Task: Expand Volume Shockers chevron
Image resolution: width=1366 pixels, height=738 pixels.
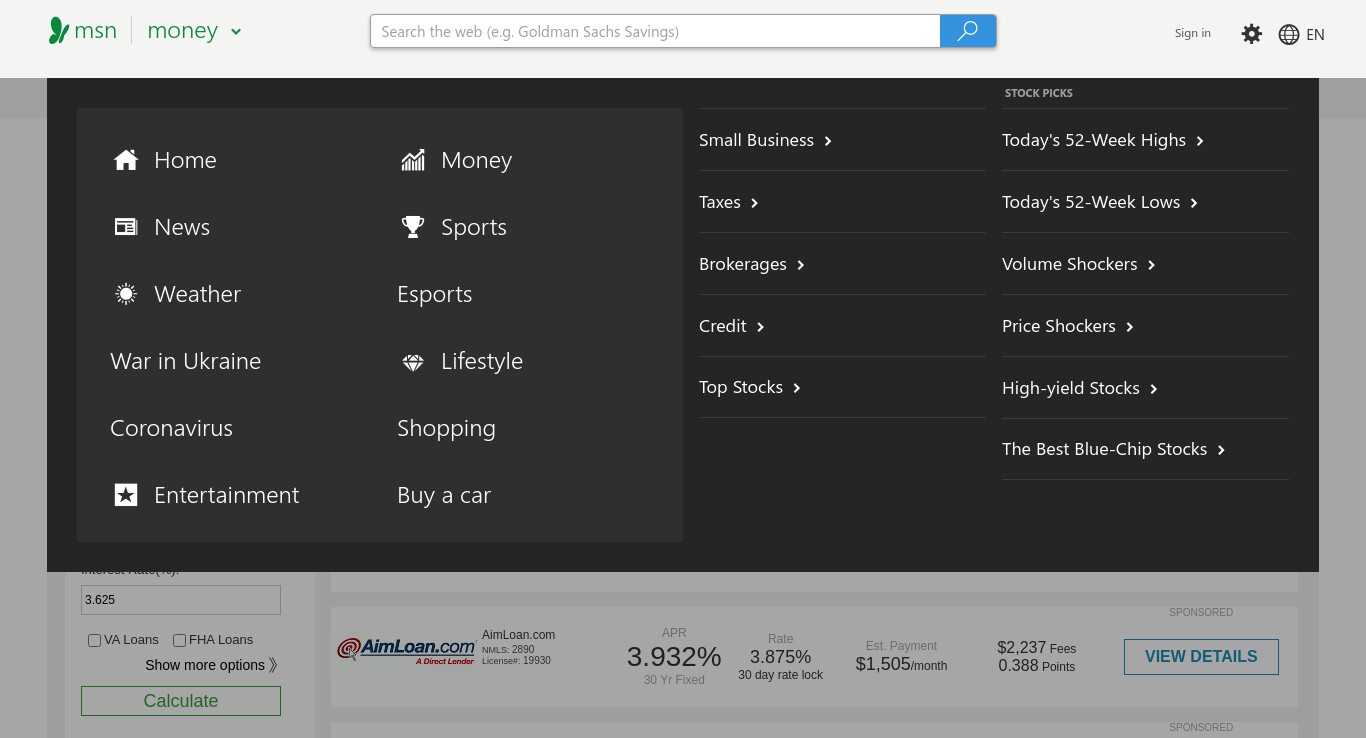Action: click(x=1152, y=265)
